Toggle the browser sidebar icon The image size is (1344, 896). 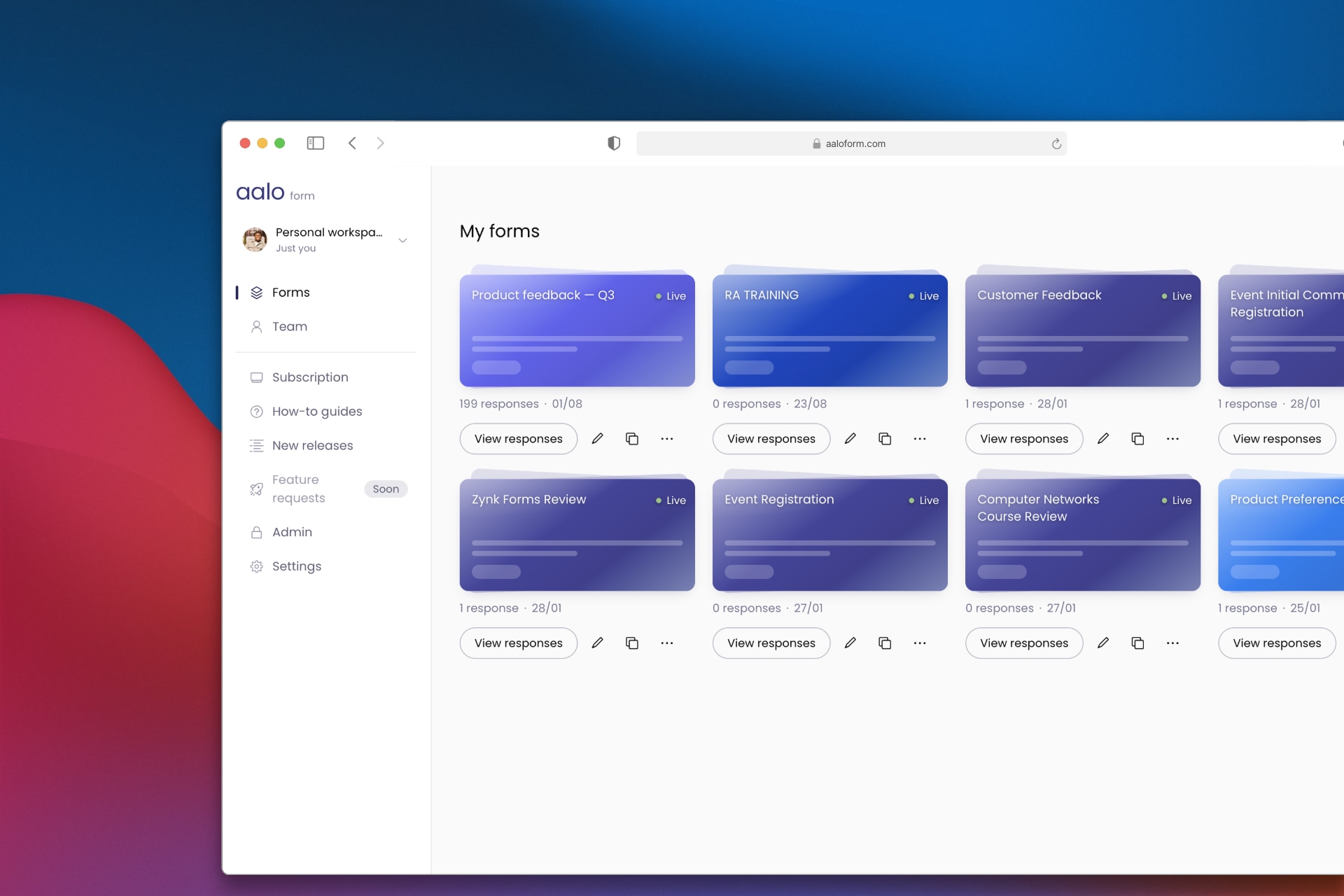pos(316,143)
